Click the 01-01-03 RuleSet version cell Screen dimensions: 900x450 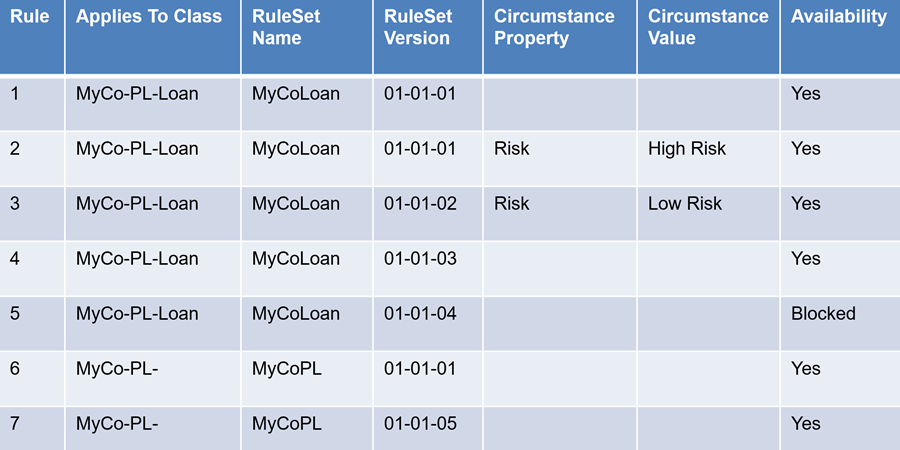click(420, 259)
